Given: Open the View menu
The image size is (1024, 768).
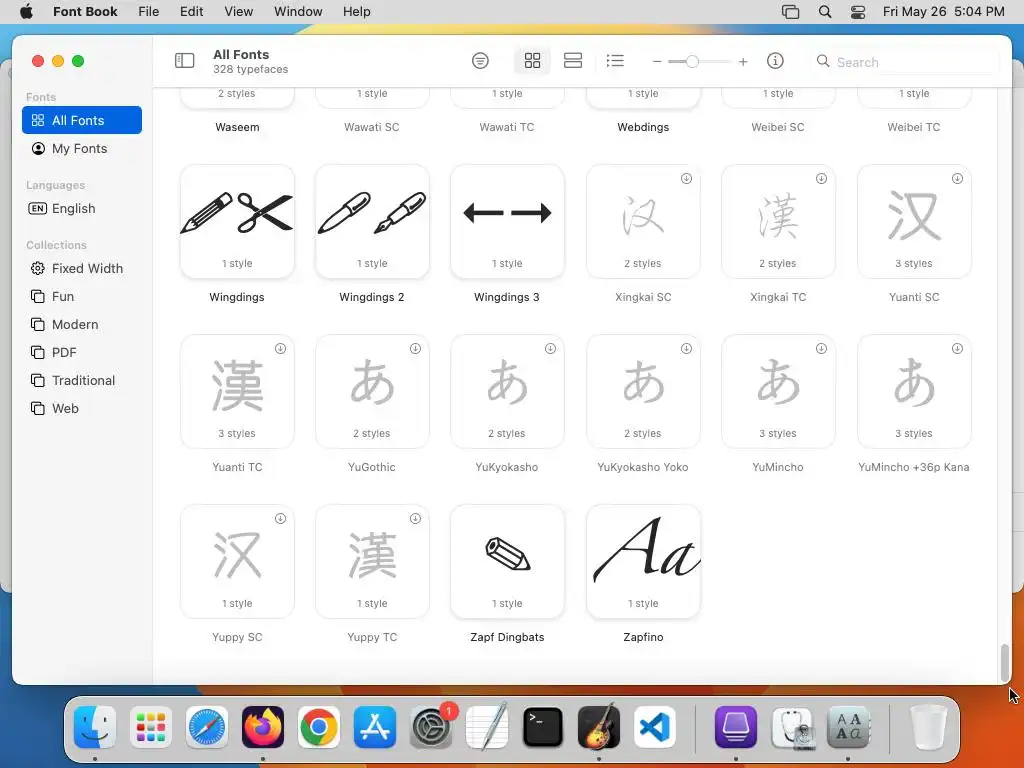Looking at the screenshot, I should pos(238,11).
